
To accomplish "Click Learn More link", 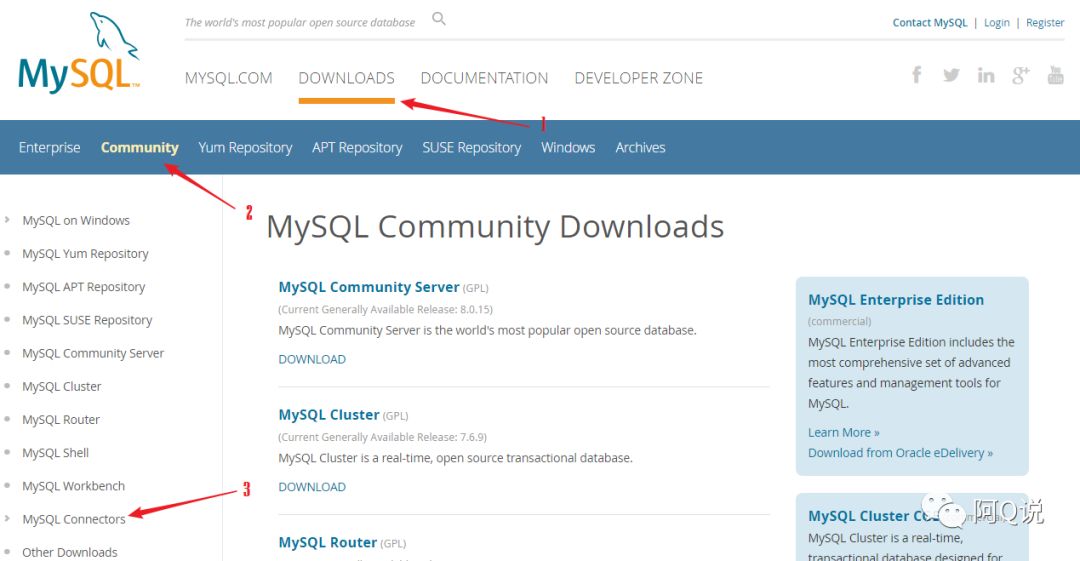I will tap(844, 432).
